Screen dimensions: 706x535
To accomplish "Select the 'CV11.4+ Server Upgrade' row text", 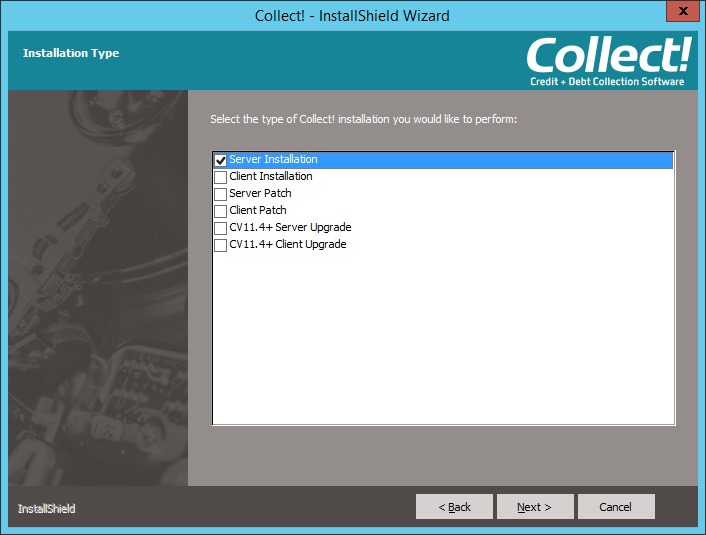I will (290, 227).
